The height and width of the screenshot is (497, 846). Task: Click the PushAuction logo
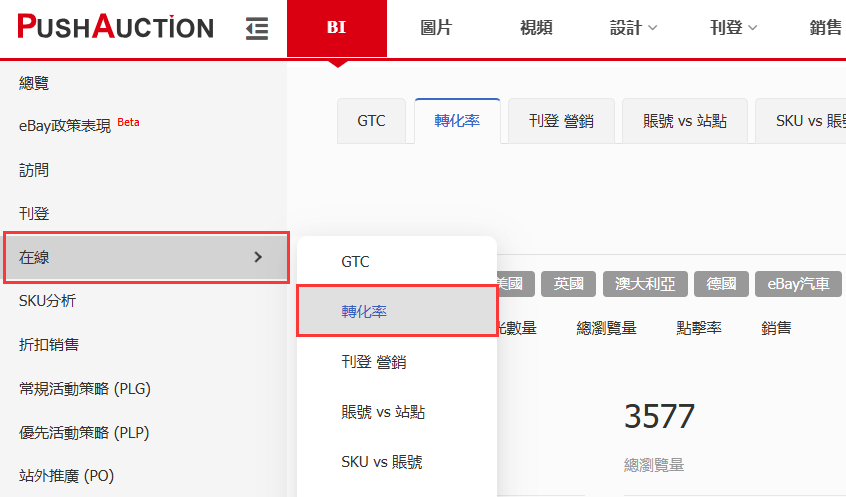(x=115, y=27)
